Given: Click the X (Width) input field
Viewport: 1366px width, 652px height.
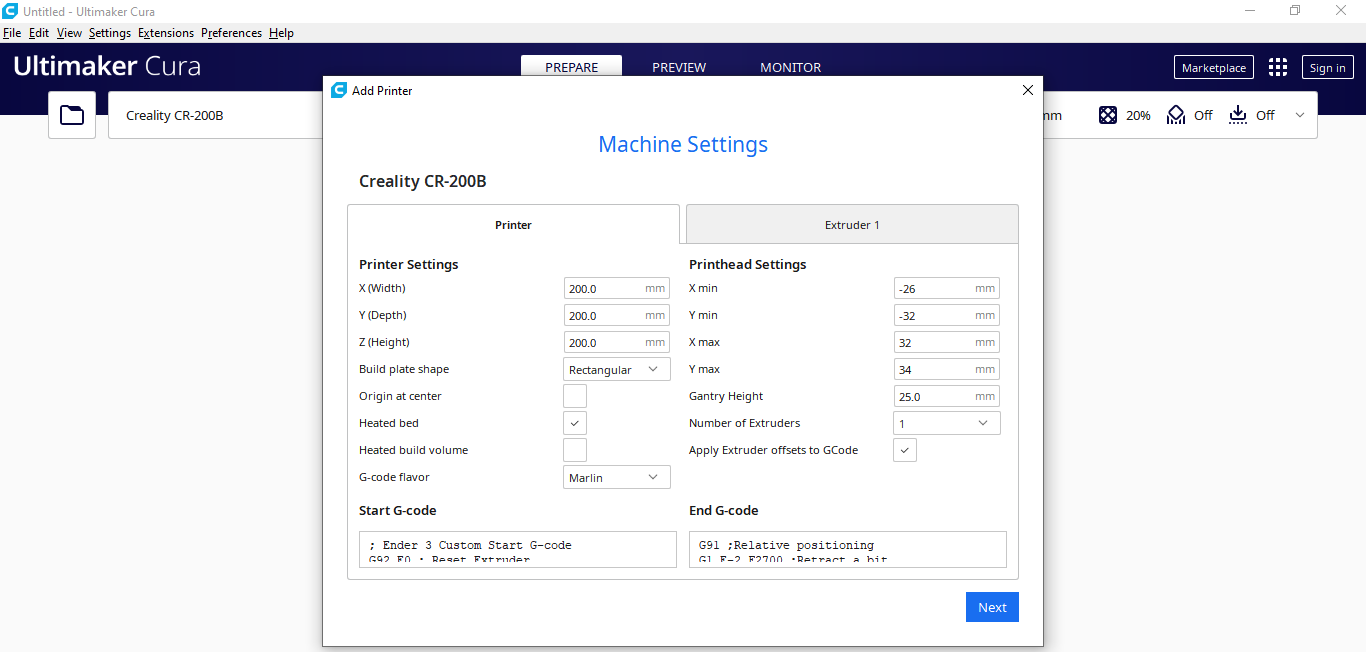Looking at the screenshot, I should pyautogui.click(x=605, y=288).
